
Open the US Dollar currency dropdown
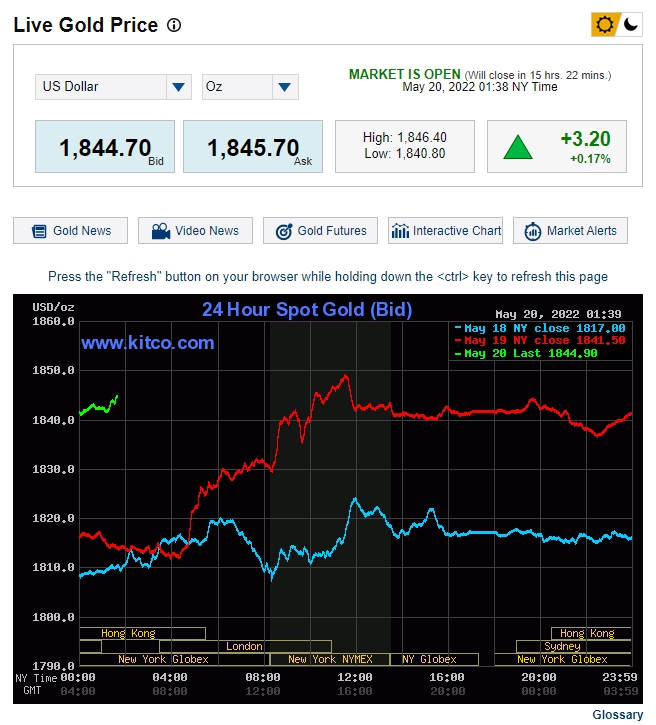pos(113,87)
